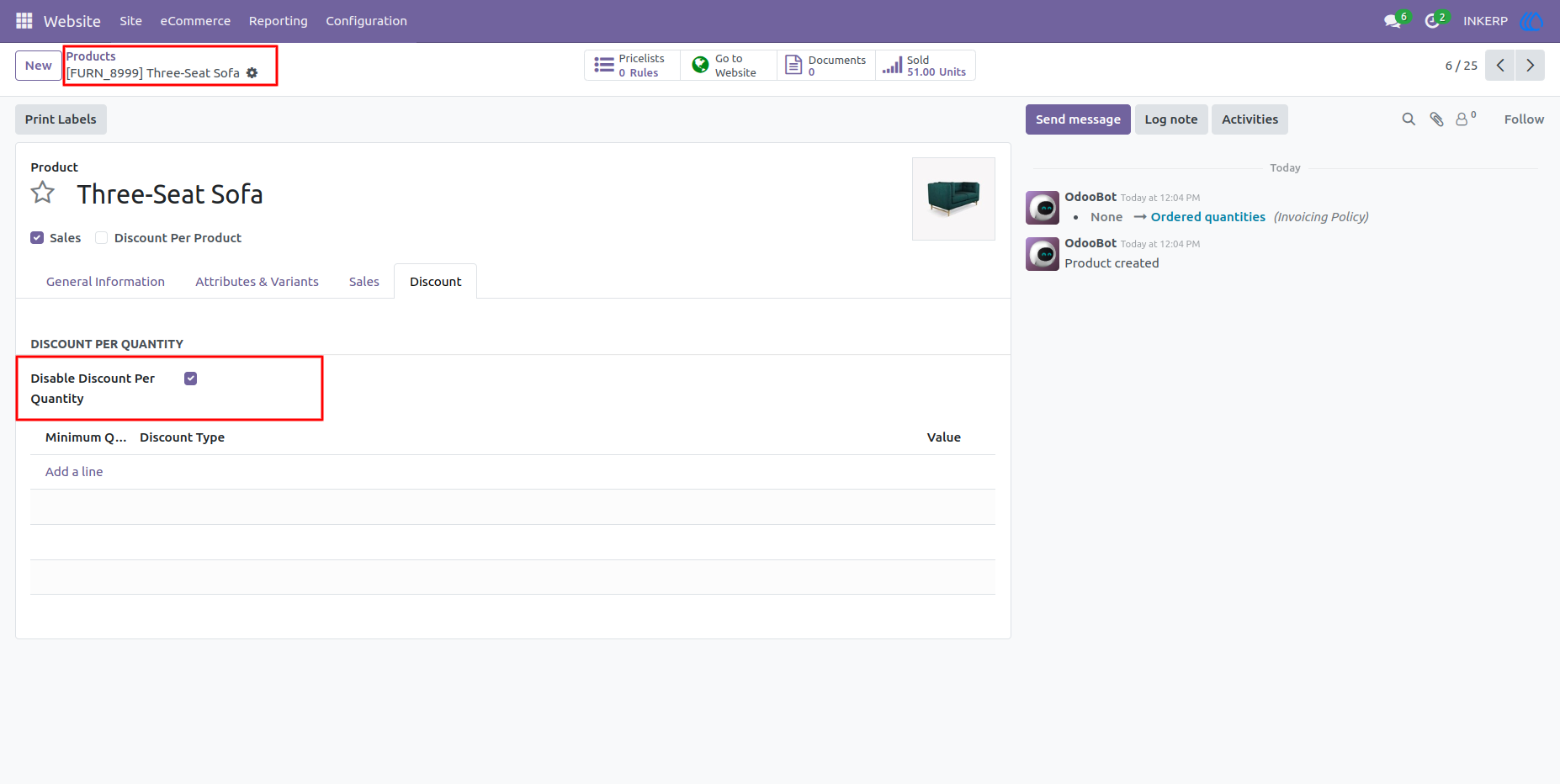
Task: Open the Reporting menu
Action: coord(278,21)
